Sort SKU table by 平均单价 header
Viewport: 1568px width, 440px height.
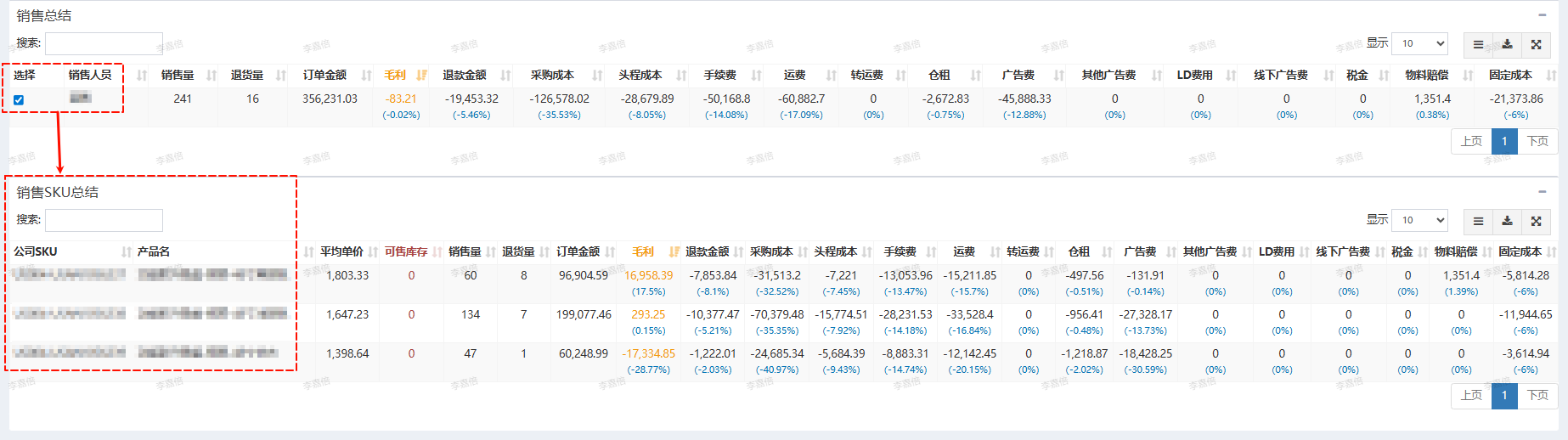341,251
